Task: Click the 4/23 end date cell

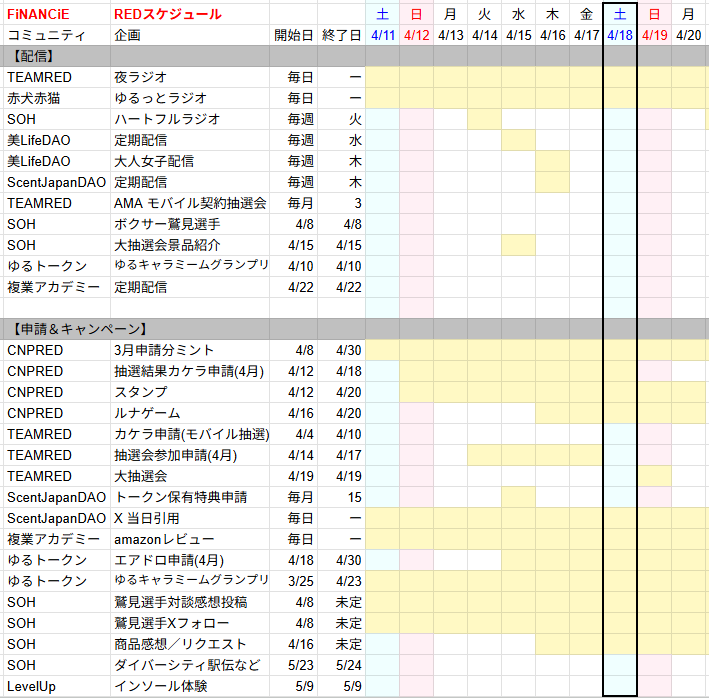Action: pyautogui.click(x=341, y=581)
